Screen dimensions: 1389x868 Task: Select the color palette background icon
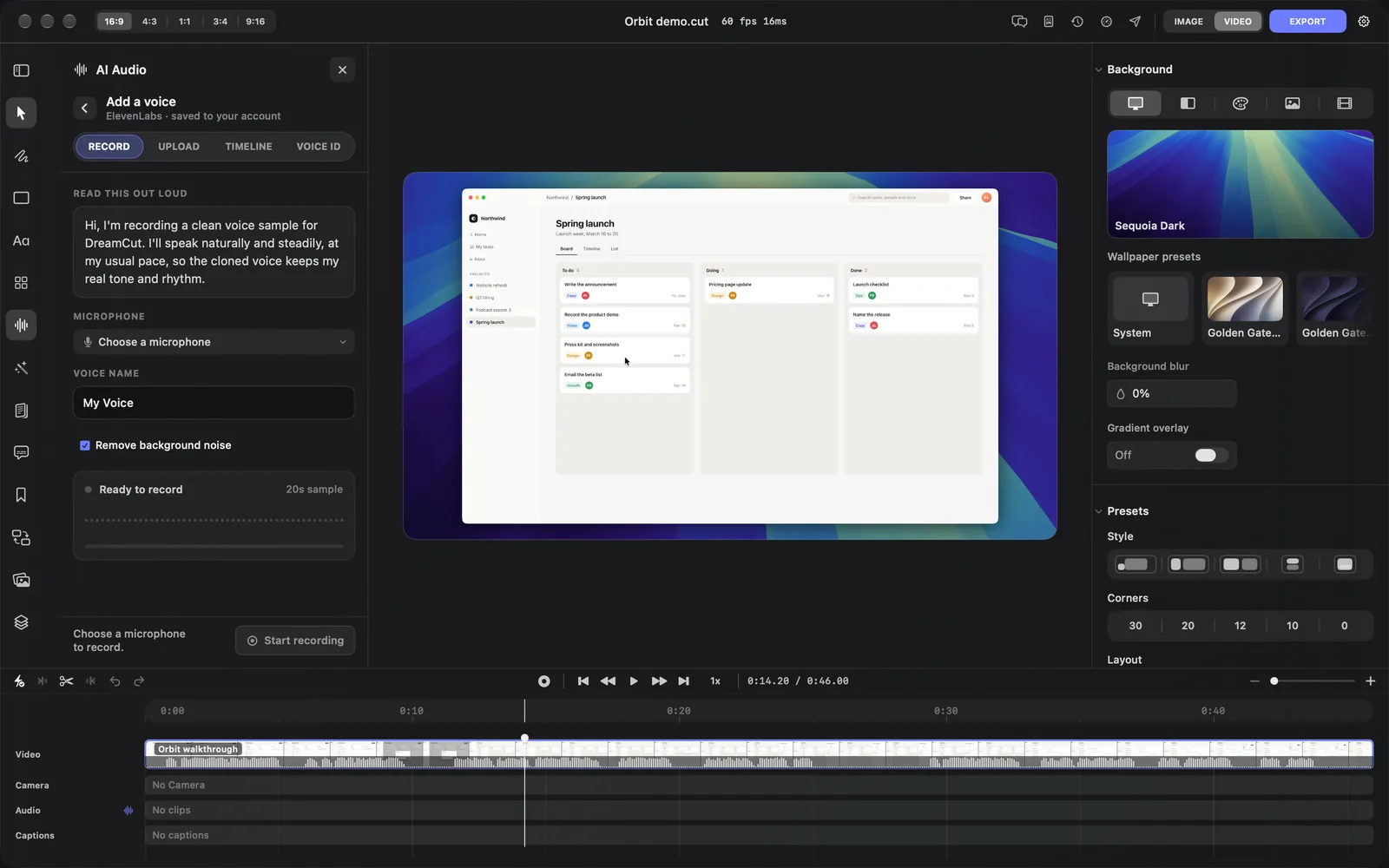[1241, 103]
